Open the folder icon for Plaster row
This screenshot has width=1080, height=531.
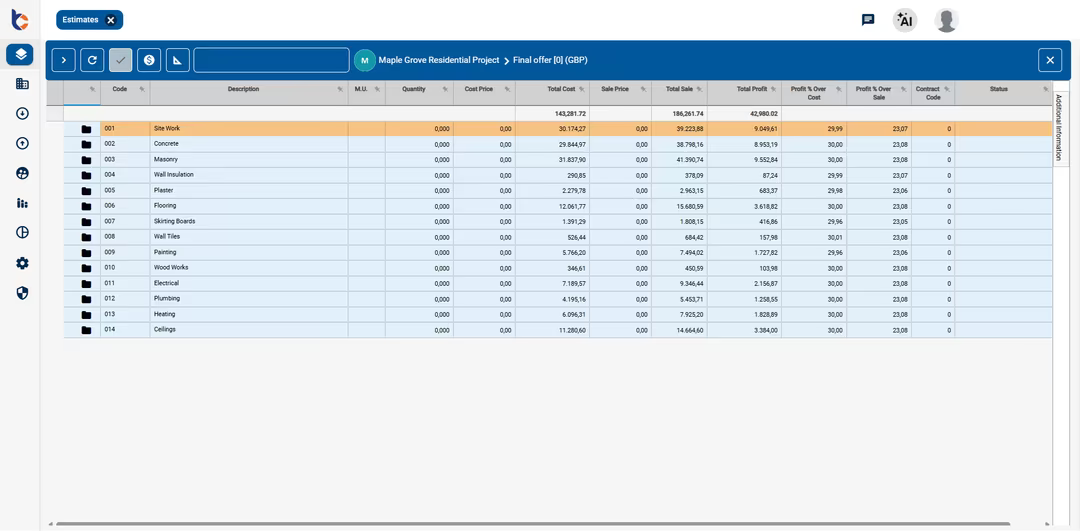tap(86, 191)
